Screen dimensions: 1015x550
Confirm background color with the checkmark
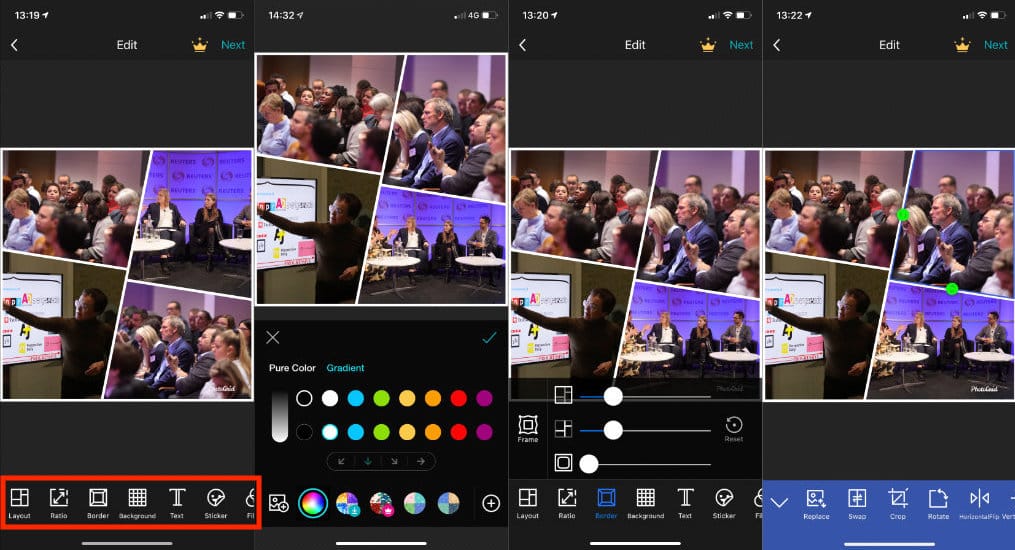point(488,338)
